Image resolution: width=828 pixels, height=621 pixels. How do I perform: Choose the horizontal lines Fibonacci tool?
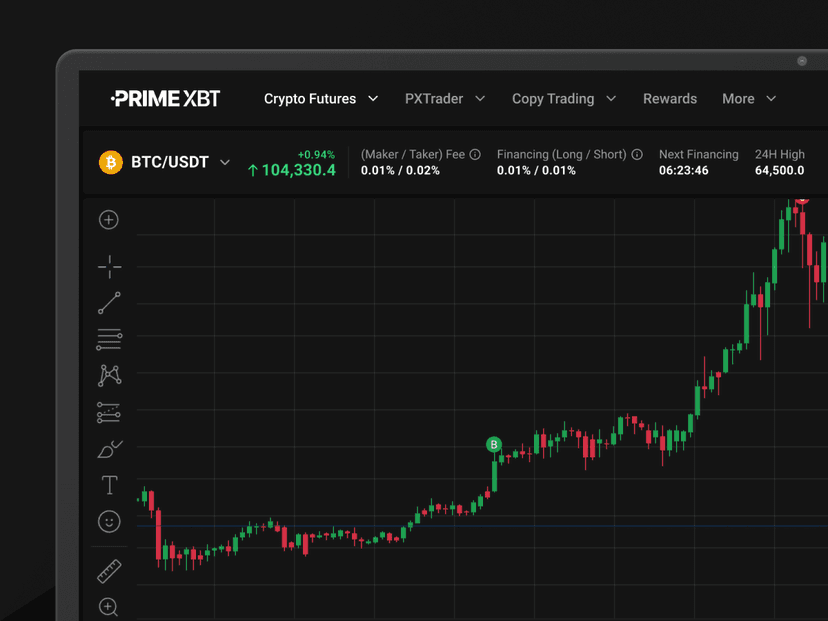tap(109, 340)
